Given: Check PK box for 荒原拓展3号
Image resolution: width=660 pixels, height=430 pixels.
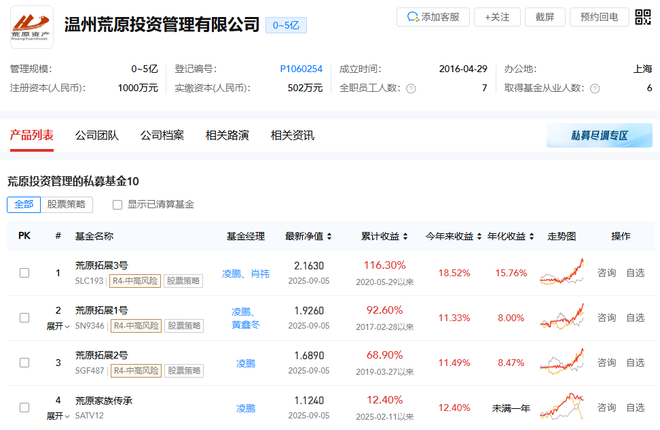Looking at the screenshot, I should [25, 272].
